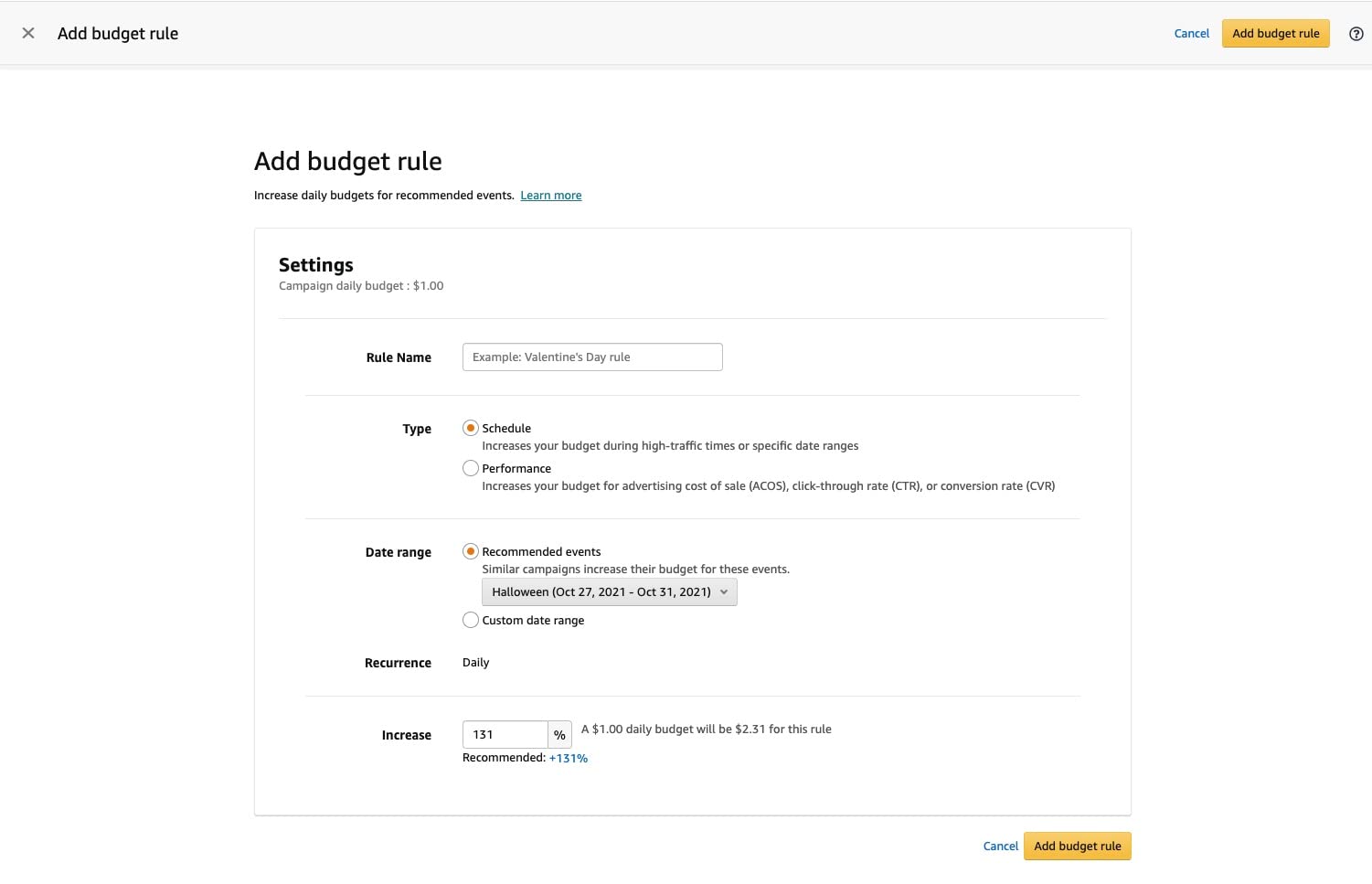
Task: Submit with the bottom Add budget rule button
Action: click(1077, 847)
